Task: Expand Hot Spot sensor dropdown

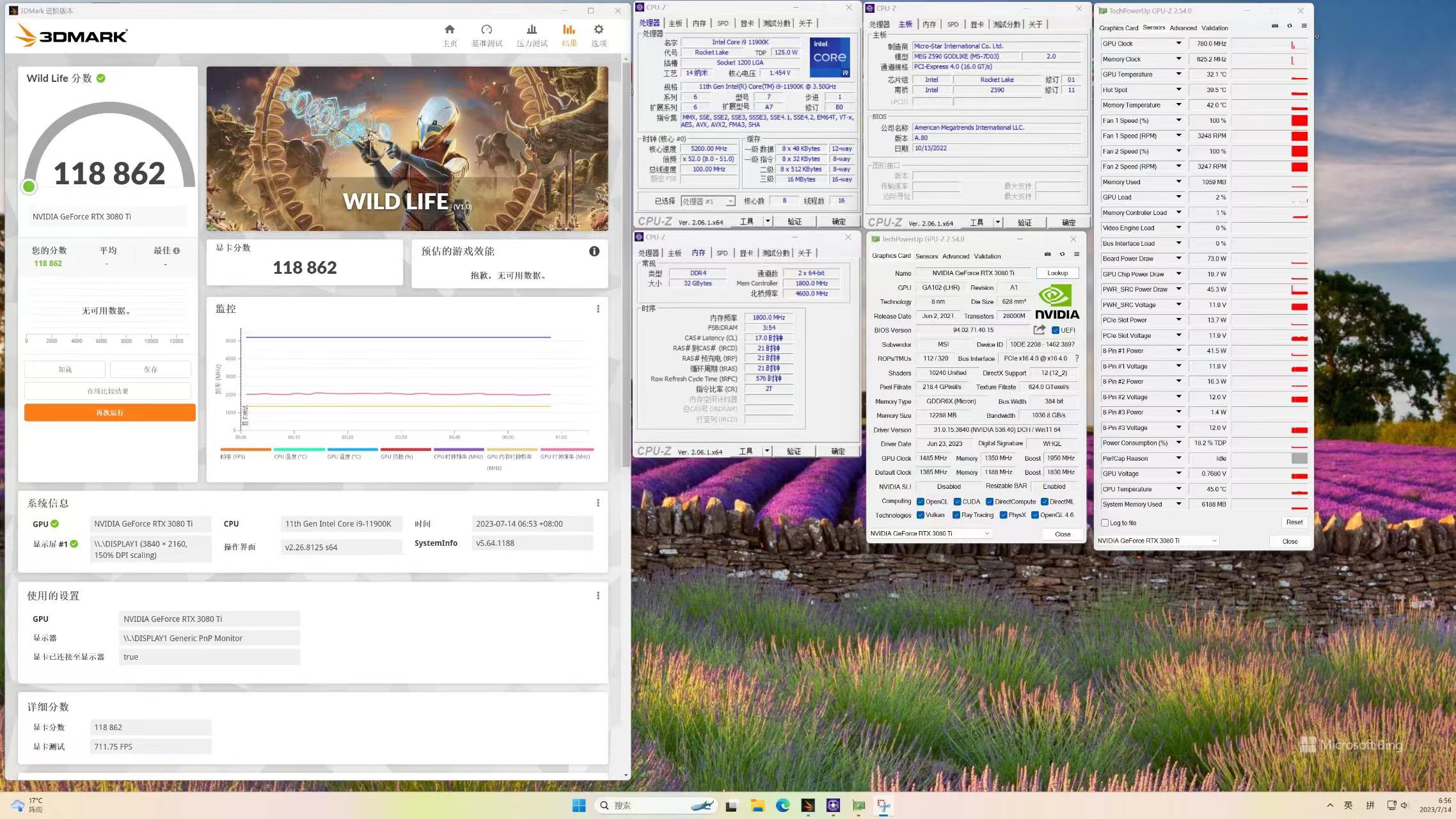Action: click(x=1178, y=90)
